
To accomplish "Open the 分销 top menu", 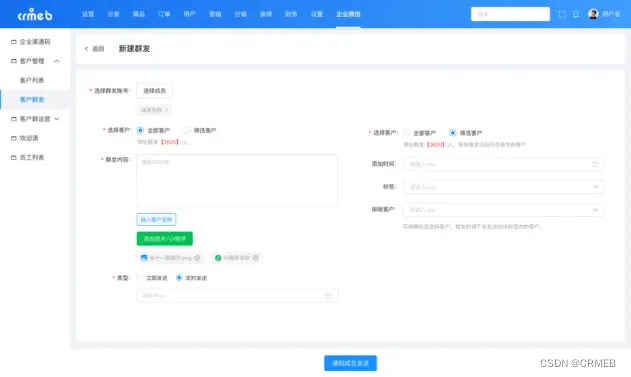I will click(241, 14).
